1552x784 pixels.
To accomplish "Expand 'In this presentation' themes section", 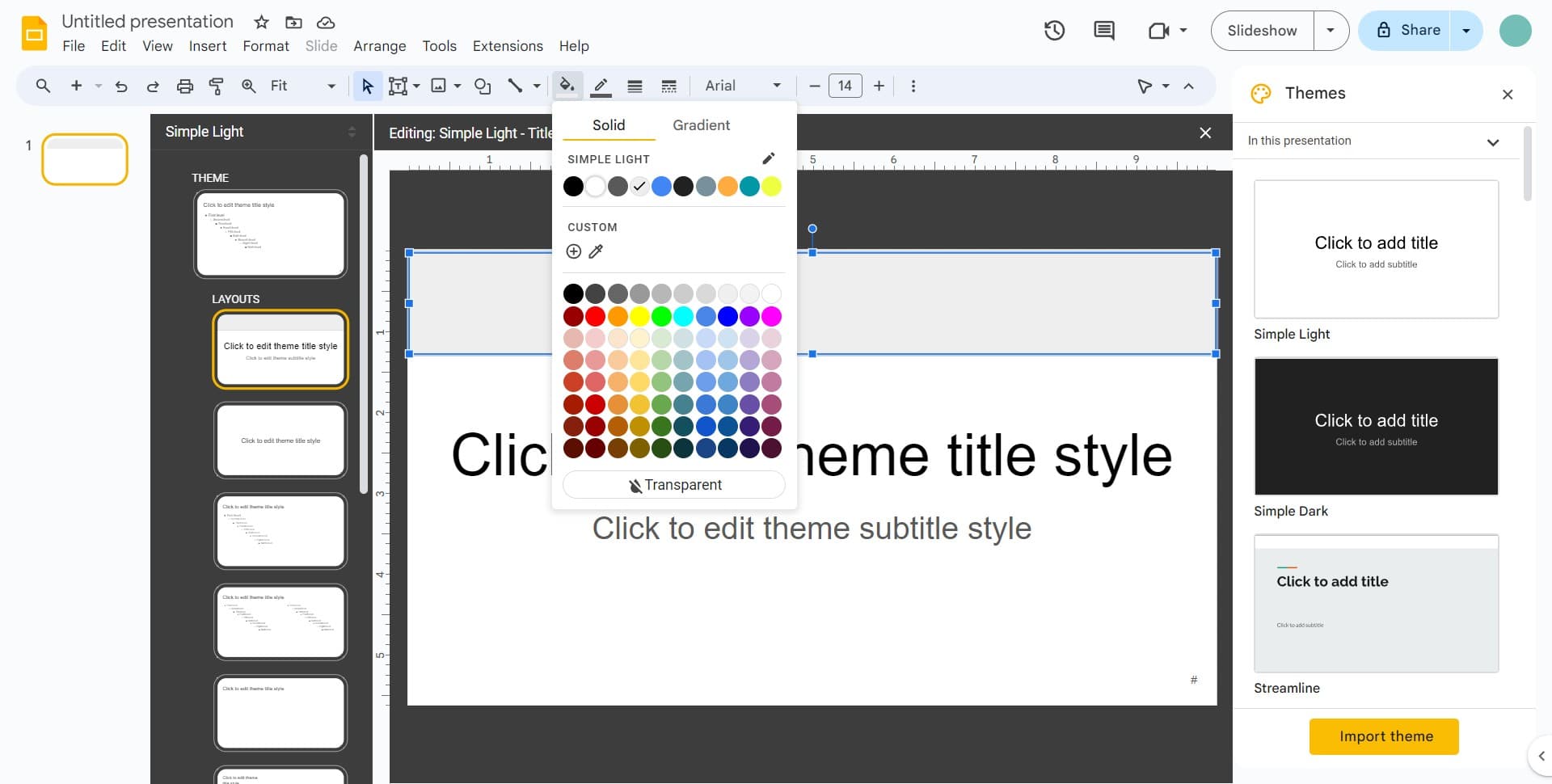I will tap(1492, 141).
